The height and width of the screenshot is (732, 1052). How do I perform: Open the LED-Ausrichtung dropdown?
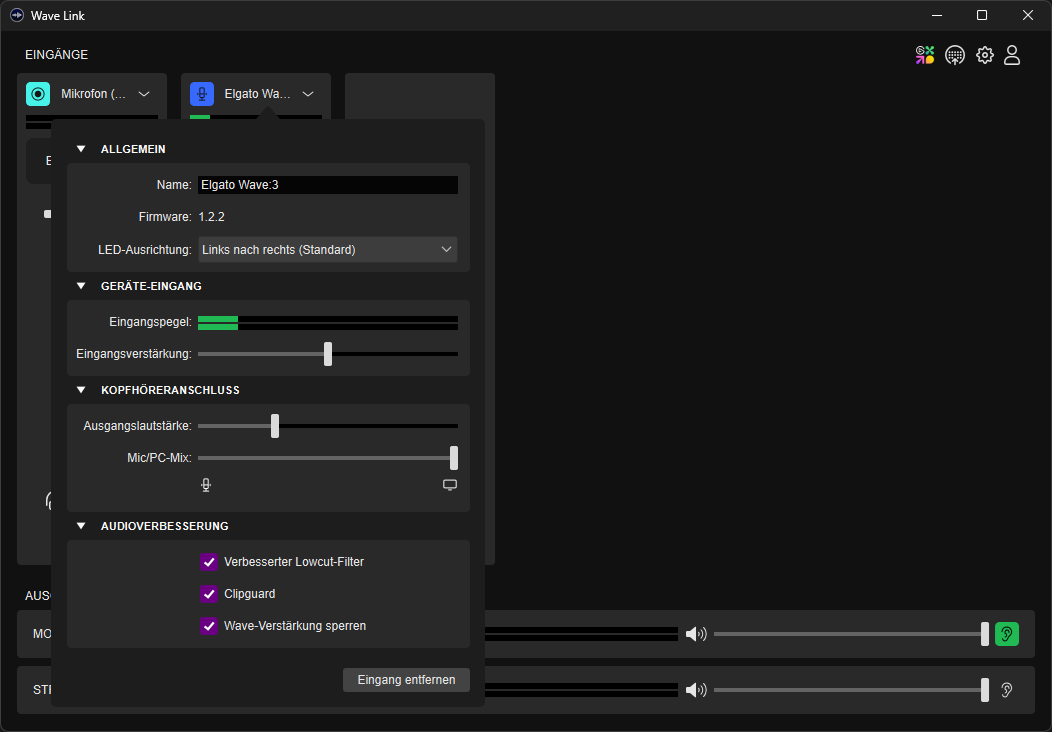(328, 250)
